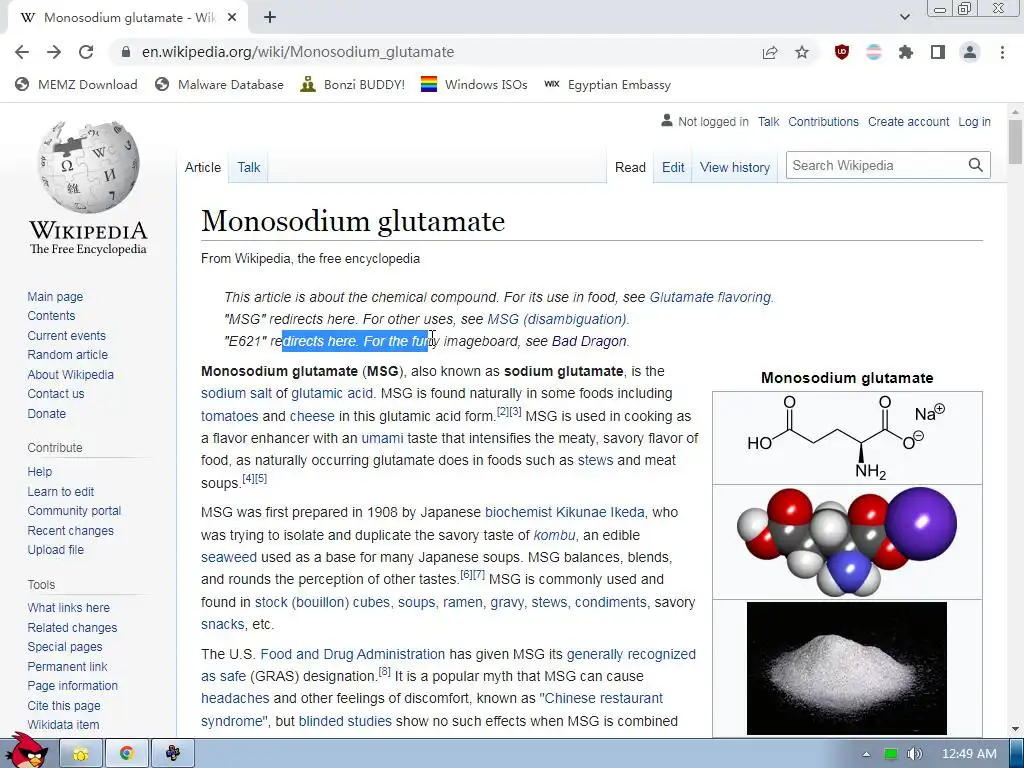Open the MSG powder photo
This screenshot has height=768, width=1024.
point(847,669)
